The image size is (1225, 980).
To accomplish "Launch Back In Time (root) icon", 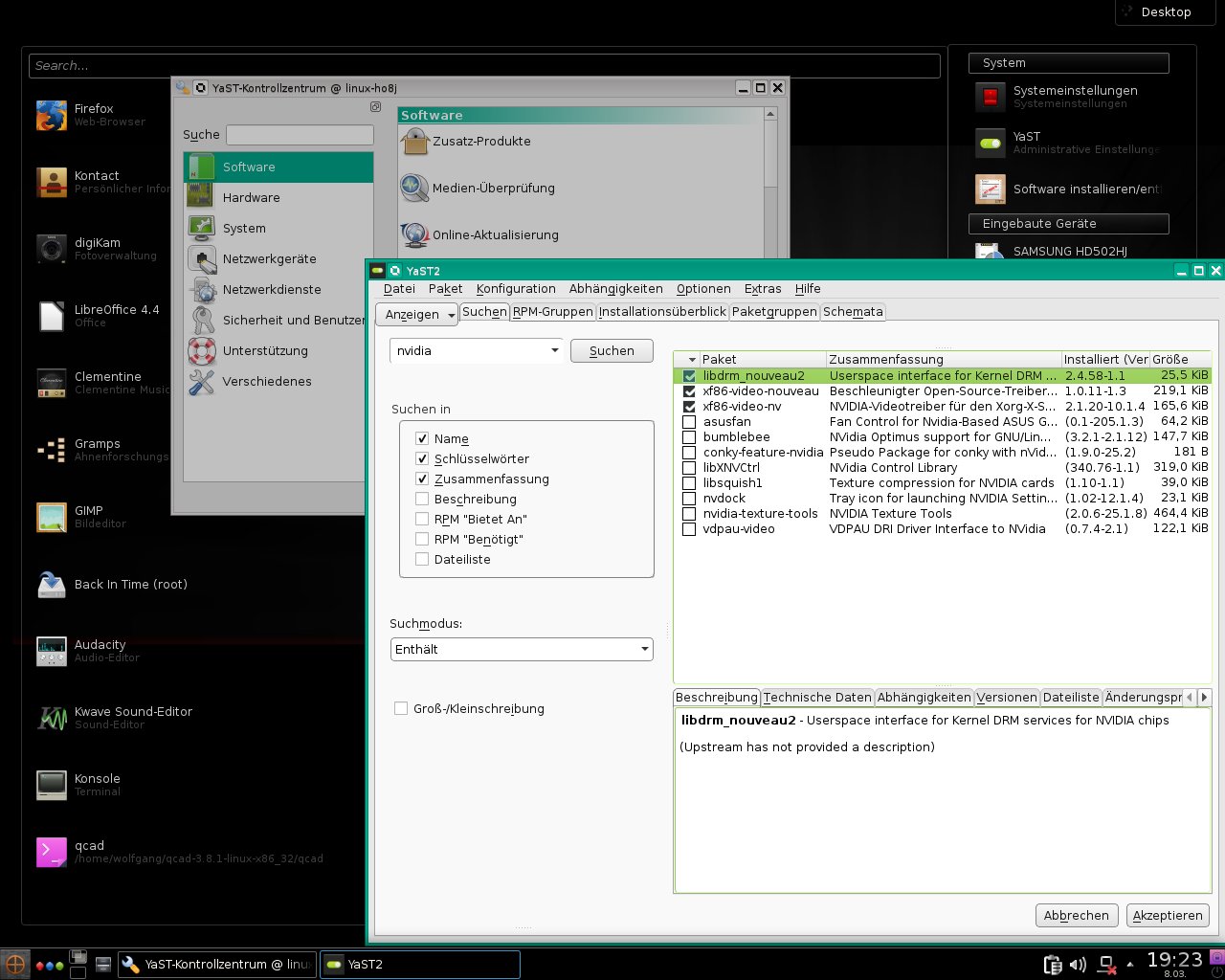I will click(x=52, y=584).
